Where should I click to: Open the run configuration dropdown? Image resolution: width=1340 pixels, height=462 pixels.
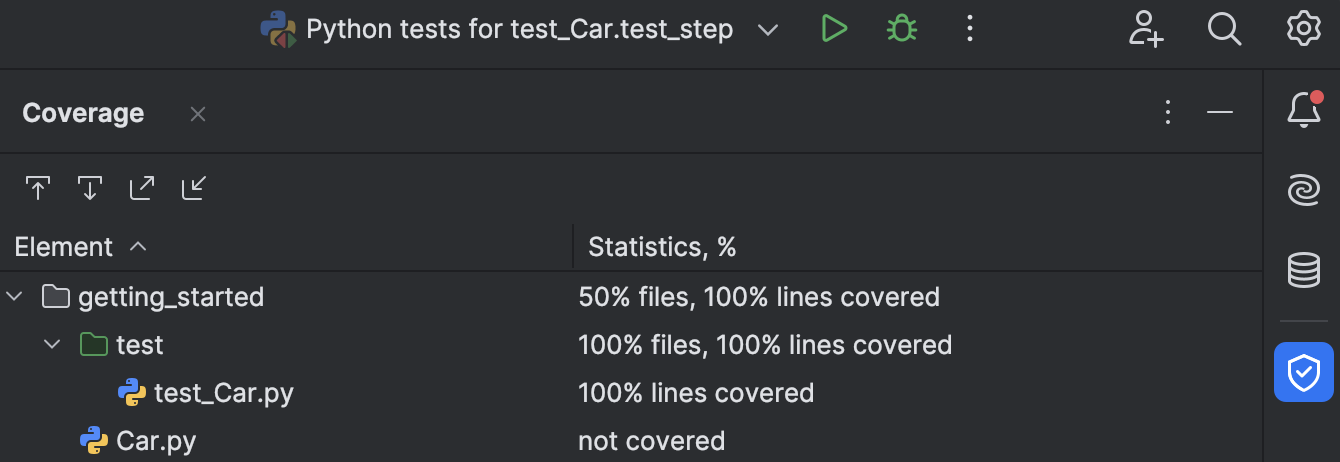point(767,30)
